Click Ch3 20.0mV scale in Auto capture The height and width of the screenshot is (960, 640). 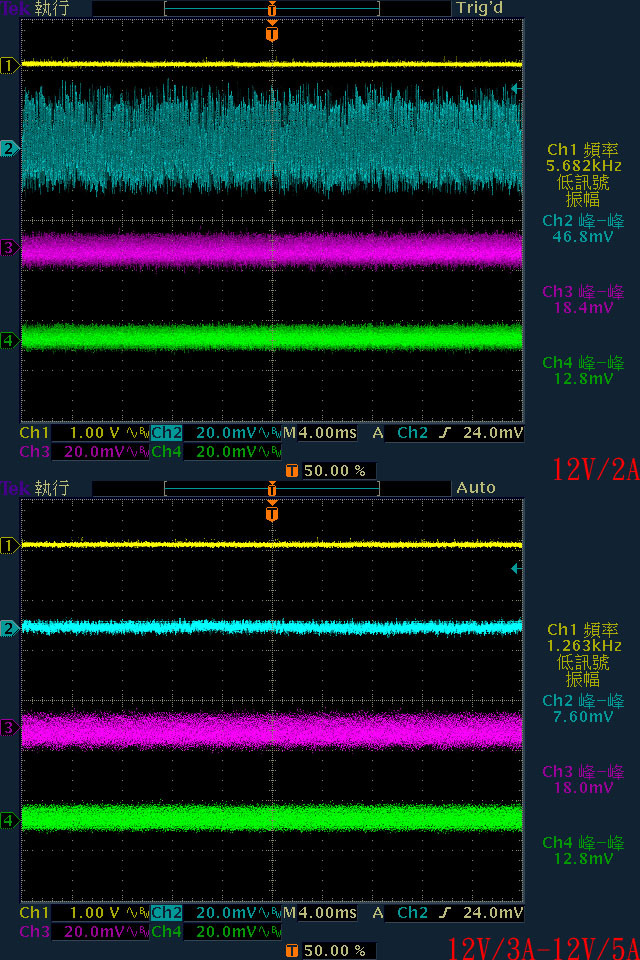pos(94,932)
